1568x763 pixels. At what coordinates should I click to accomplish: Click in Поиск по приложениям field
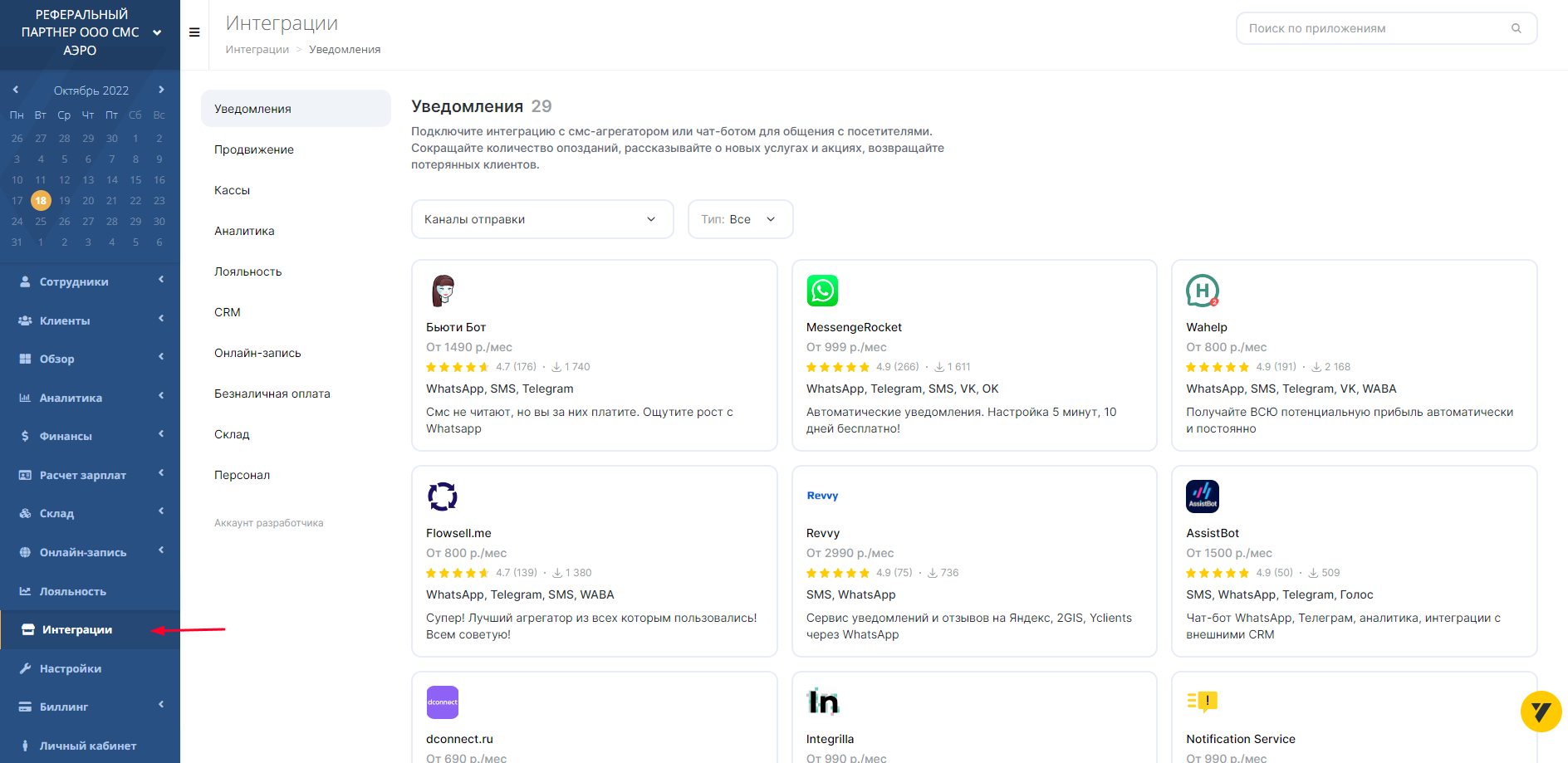coord(1386,28)
